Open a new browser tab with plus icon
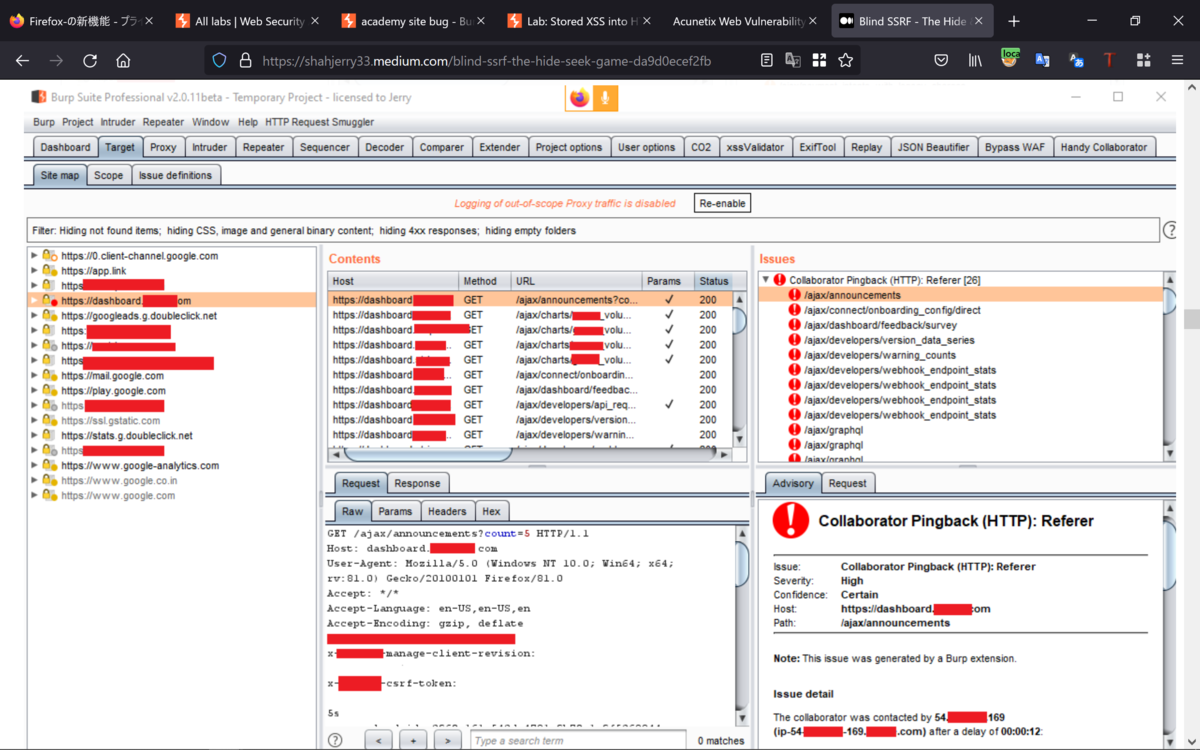The image size is (1200, 750). (1014, 21)
